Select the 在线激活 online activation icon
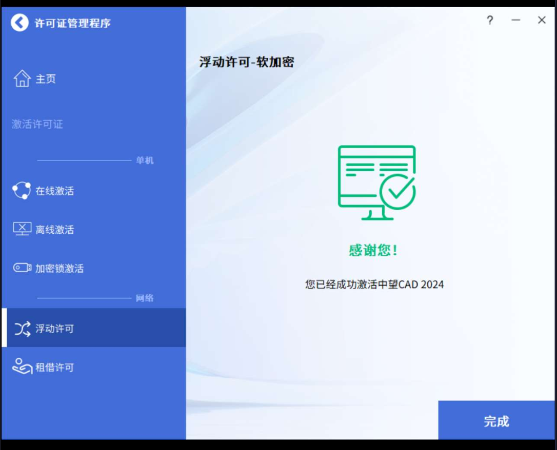 click(x=22, y=191)
